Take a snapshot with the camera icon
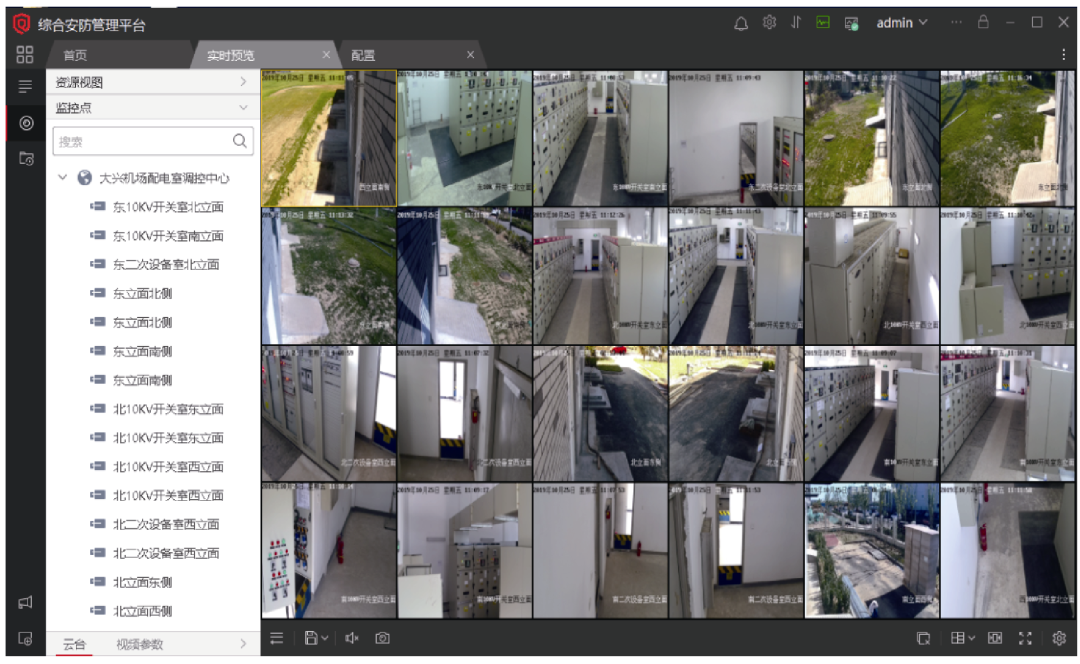Image resolution: width=1080 pixels, height=664 pixels. 382,639
